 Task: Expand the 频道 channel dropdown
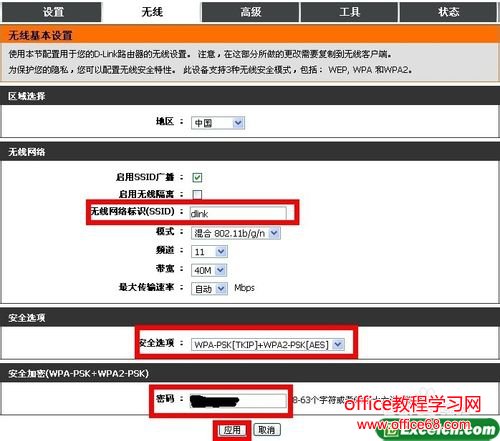click(209, 252)
